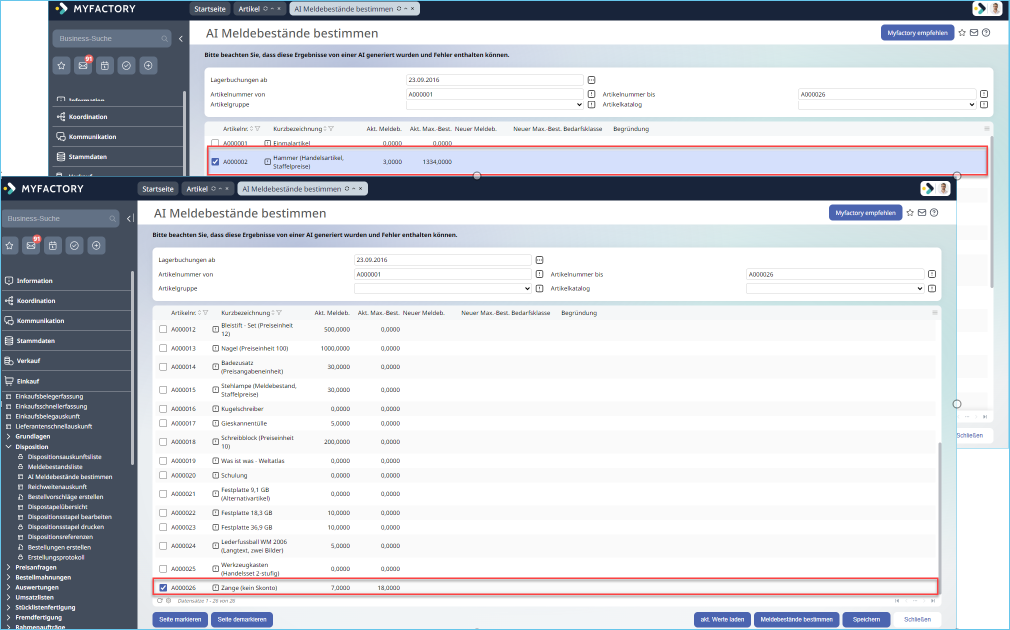Open Meldebestandsliste in the sidebar tree
1010x630 pixels.
point(55,467)
